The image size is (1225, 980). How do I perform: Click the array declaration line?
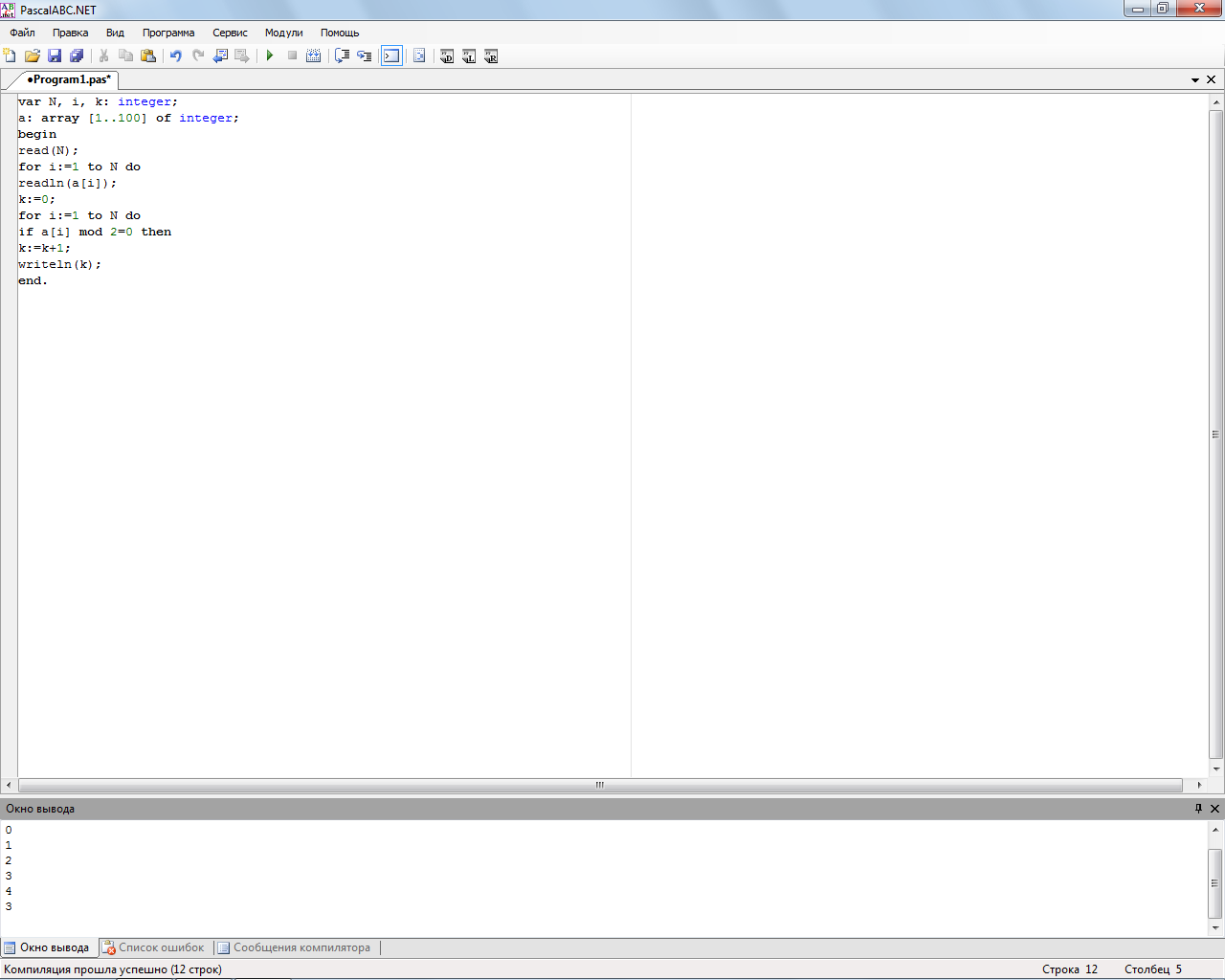(128, 118)
